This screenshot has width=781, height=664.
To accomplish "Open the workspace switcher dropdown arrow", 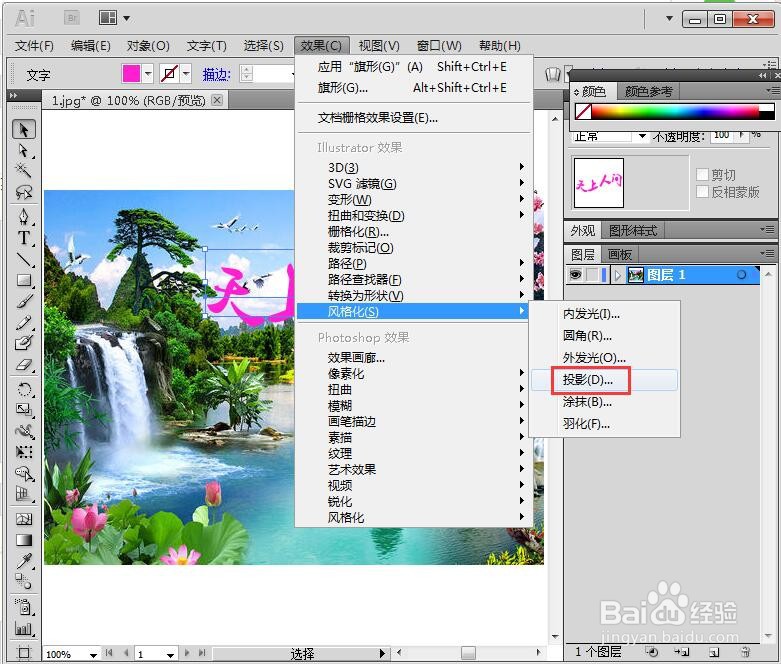I will click(669, 18).
